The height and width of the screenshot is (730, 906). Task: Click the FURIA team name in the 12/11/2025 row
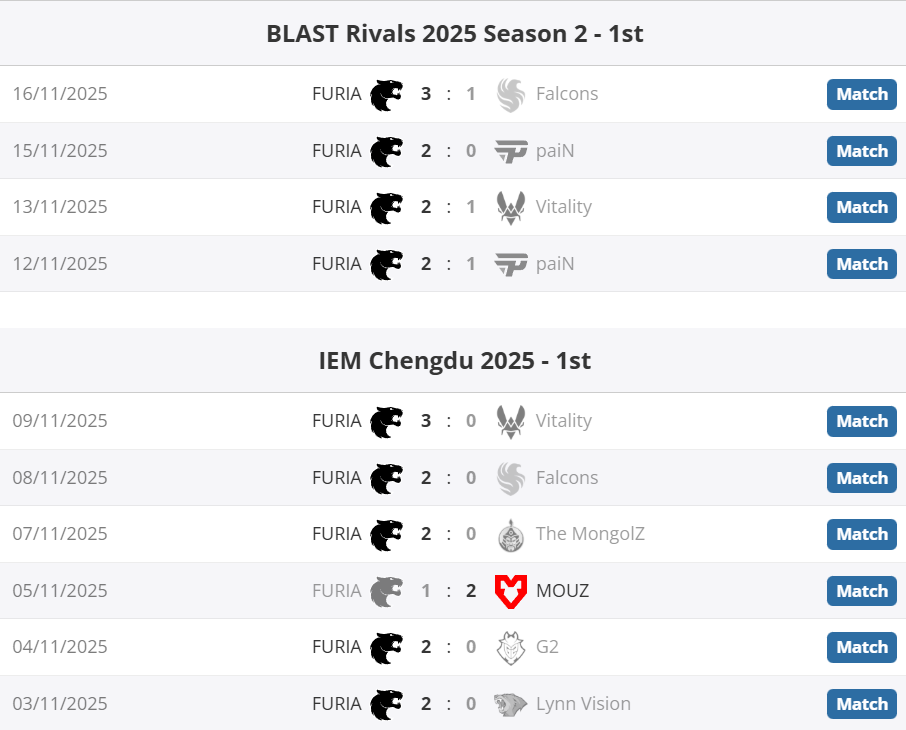click(x=336, y=264)
